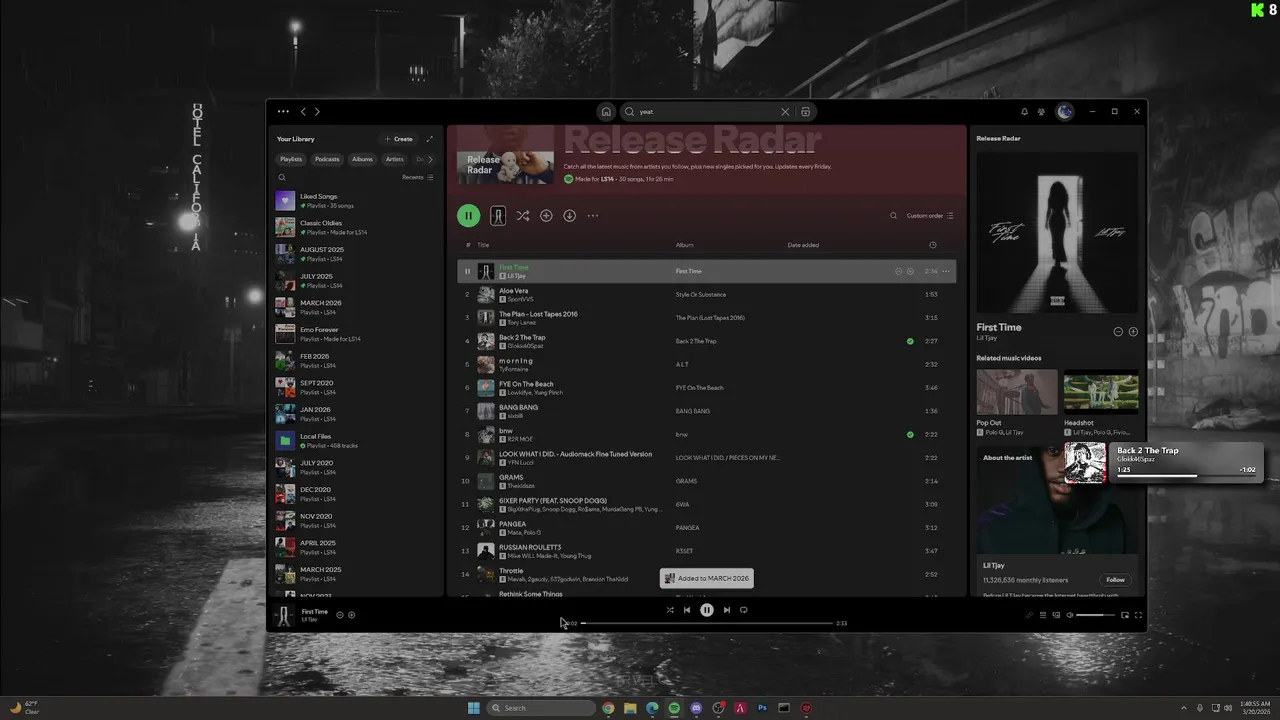Sort by the duration clock column header
The width and height of the screenshot is (1280, 720).
[932, 245]
